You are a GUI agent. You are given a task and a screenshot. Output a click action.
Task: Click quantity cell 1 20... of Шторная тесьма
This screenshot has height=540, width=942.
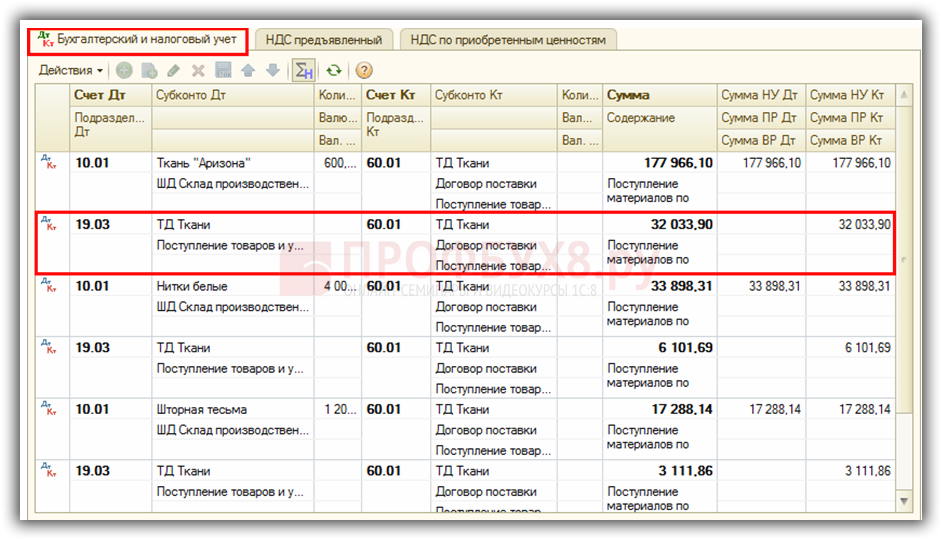click(338, 409)
